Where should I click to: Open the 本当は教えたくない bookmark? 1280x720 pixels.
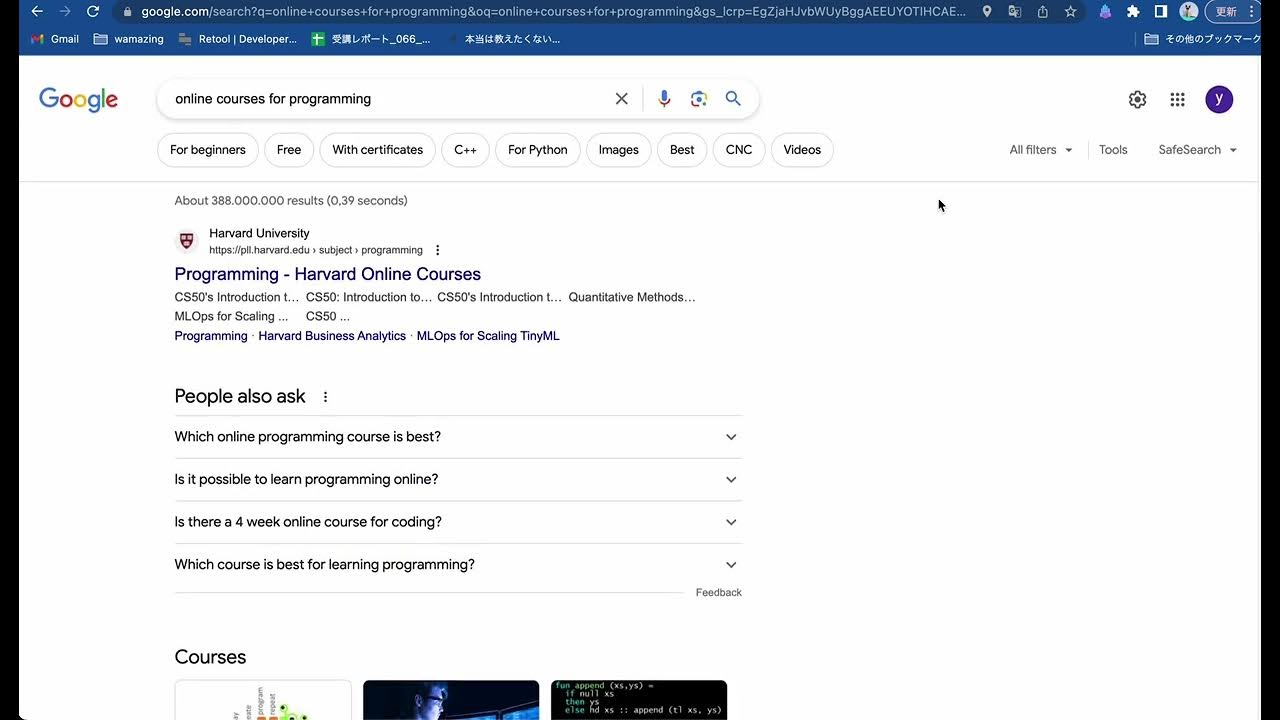(x=503, y=39)
